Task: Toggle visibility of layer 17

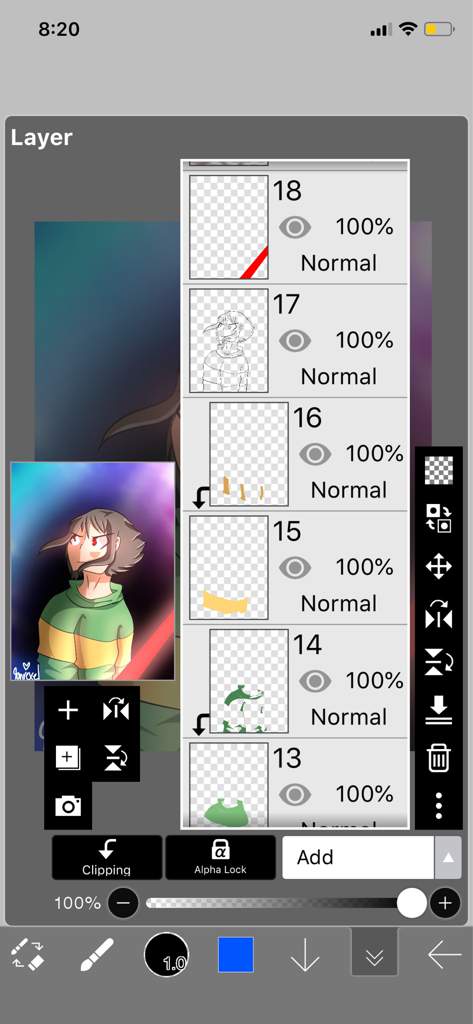Action: pyautogui.click(x=295, y=340)
